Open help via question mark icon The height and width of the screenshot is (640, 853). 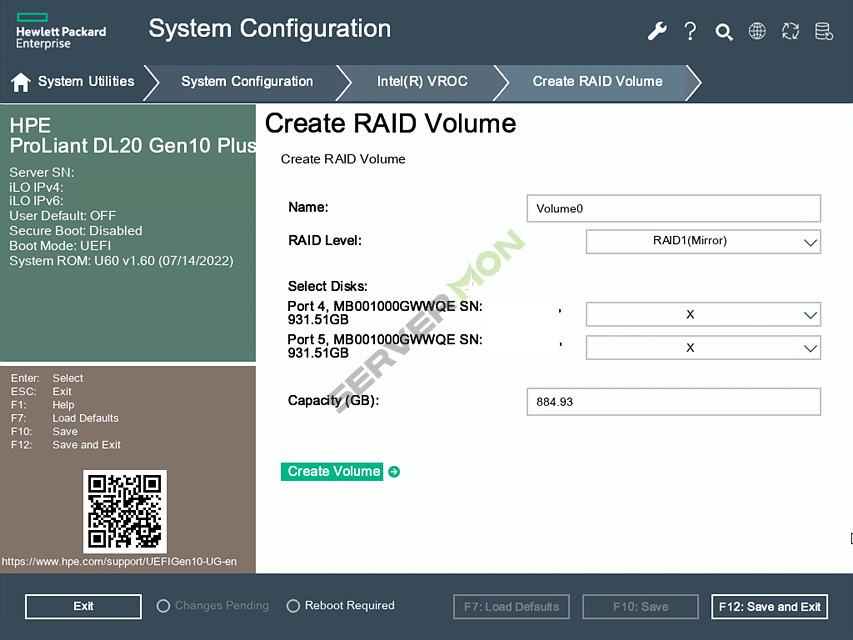(x=690, y=31)
